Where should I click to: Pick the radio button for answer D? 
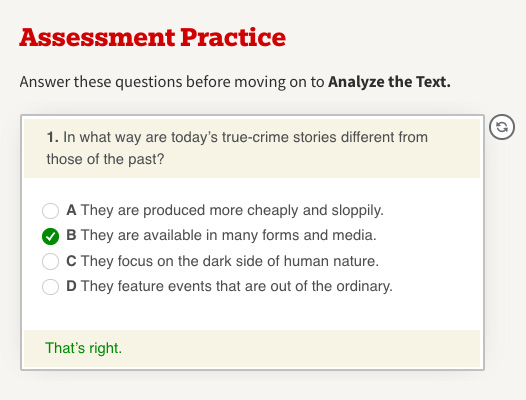pos(50,287)
